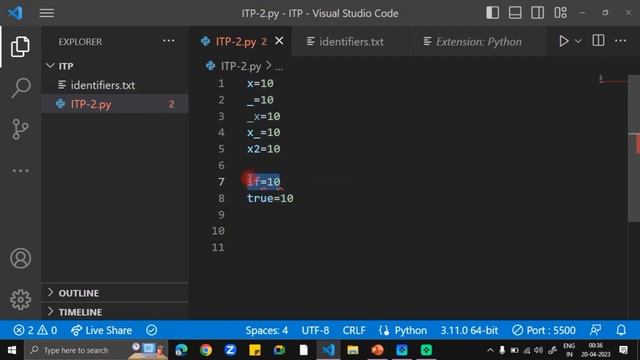Open PowerPoint from the taskbar
The height and width of the screenshot is (360, 640).
(377, 350)
